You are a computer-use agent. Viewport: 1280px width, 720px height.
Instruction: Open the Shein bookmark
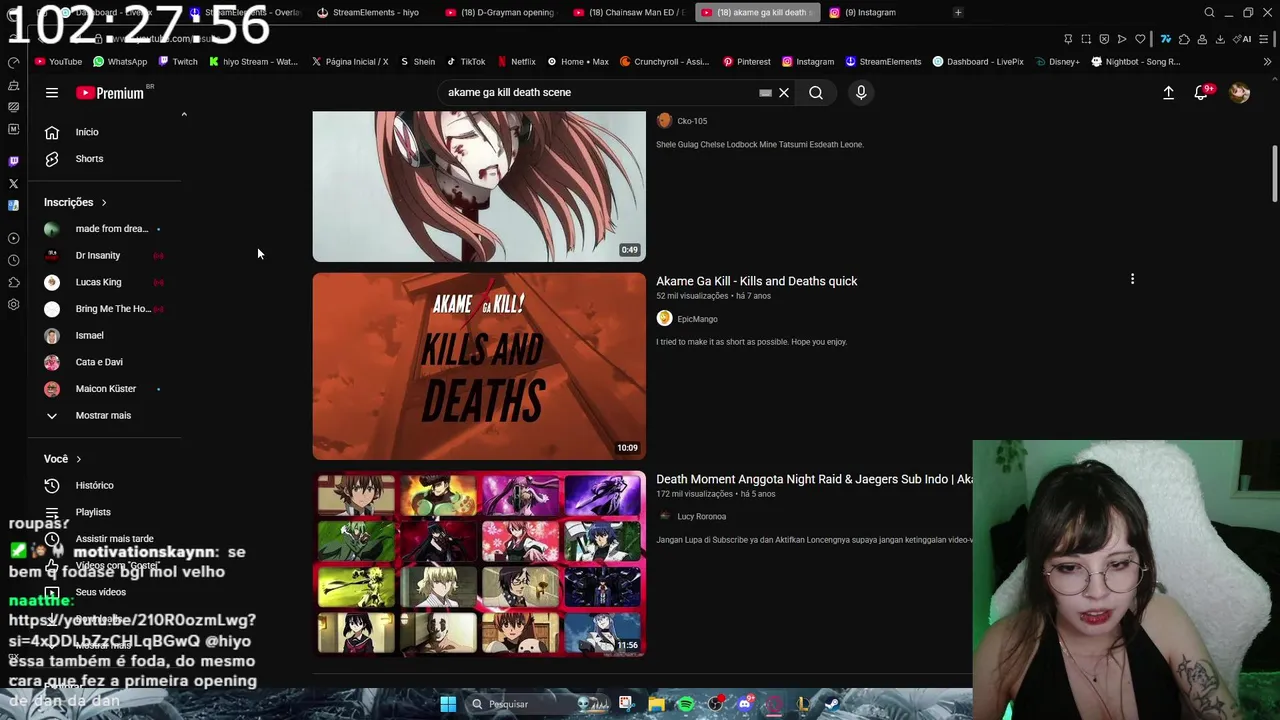(417, 62)
